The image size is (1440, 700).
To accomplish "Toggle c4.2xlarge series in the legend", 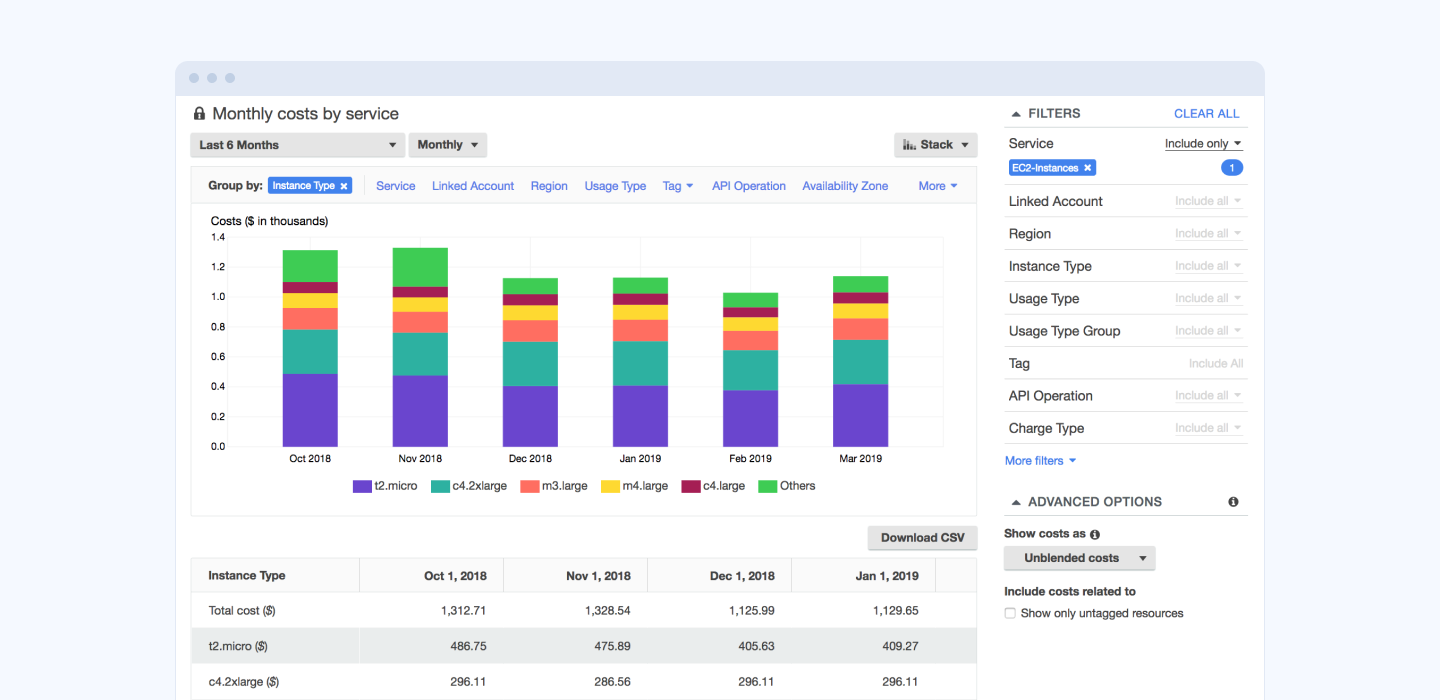I will [x=469, y=486].
